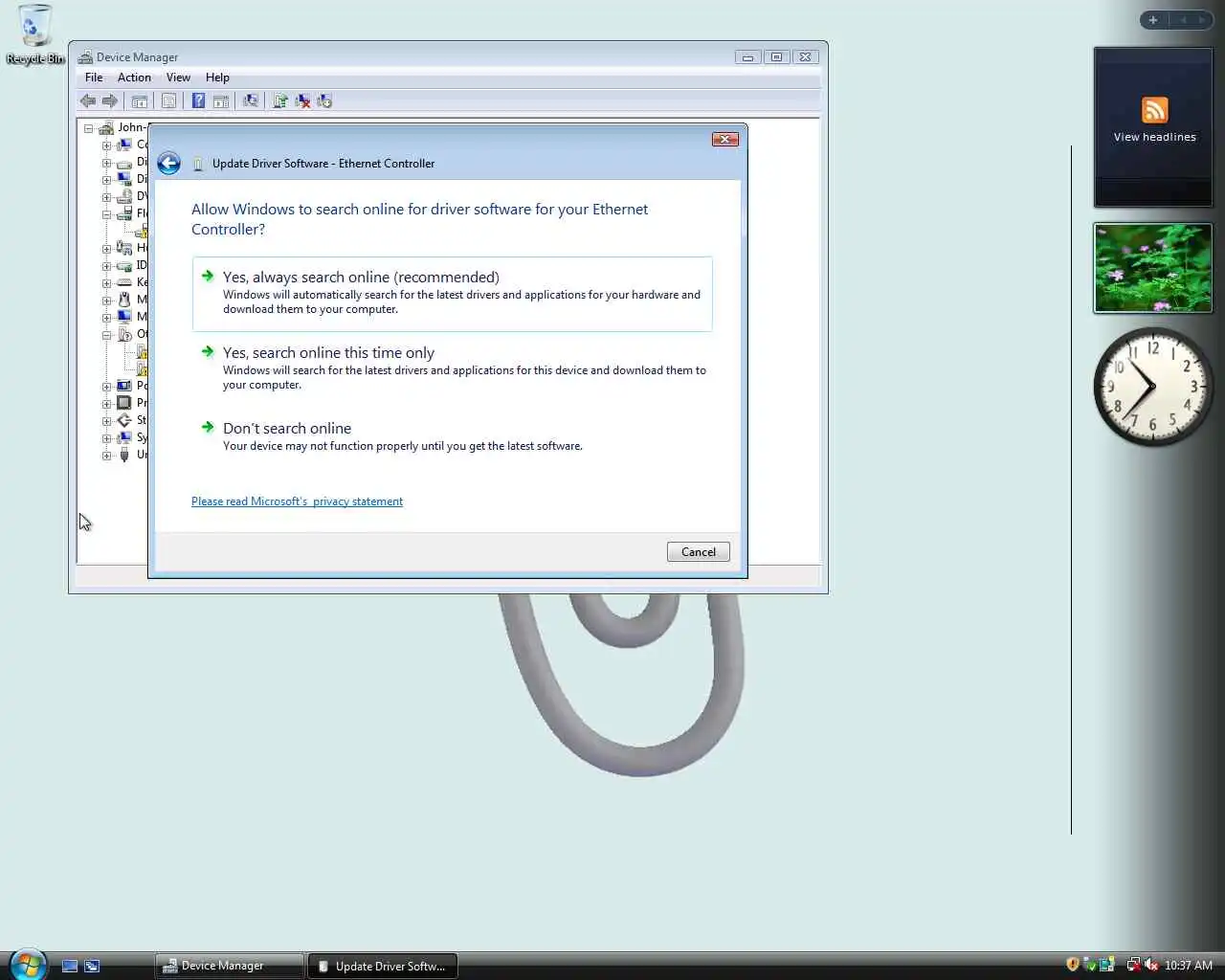Click the blue back arrow in Update Driver dialog
Image resolution: width=1225 pixels, height=980 pixels.
point(168,164)
